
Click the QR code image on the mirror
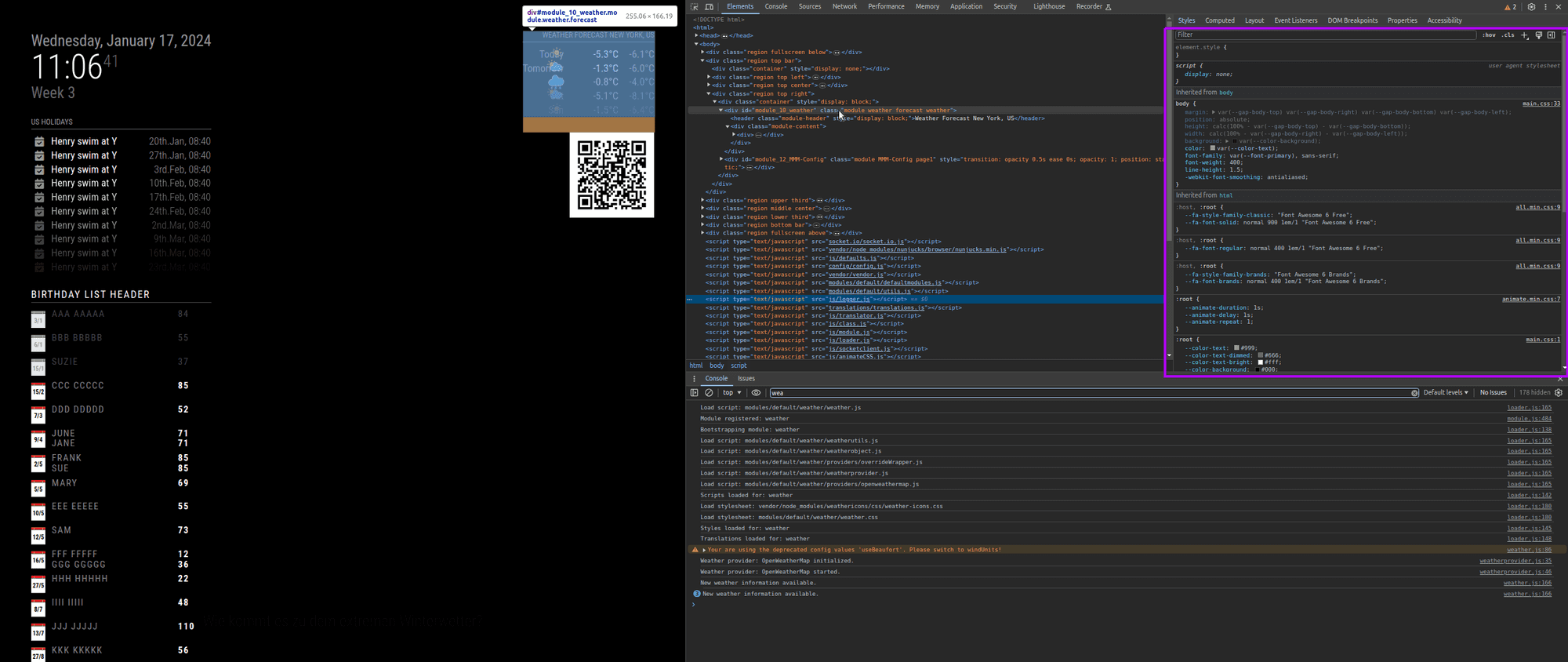(x=612, y=175)
